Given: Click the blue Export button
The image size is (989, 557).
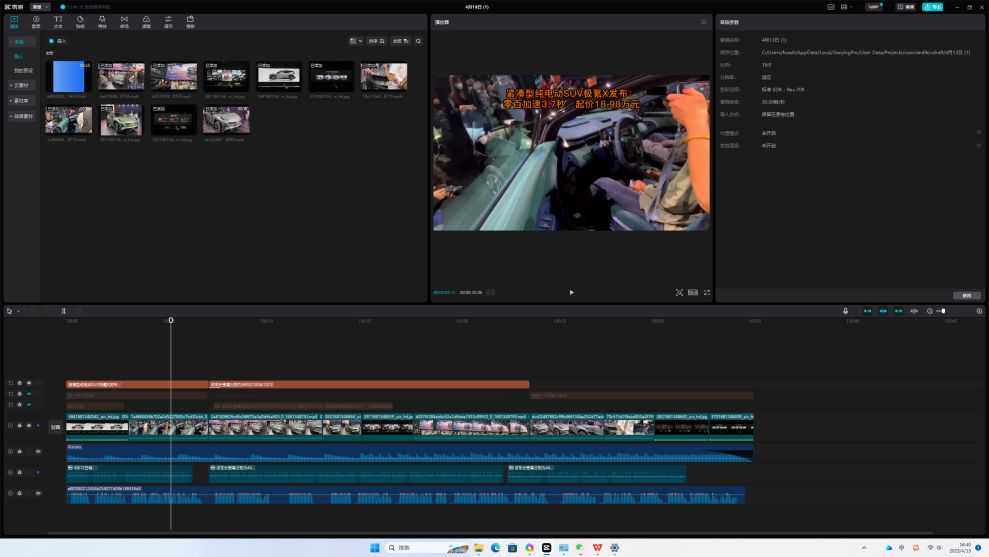Looking at the screenshot, I should tap(932, 6).
